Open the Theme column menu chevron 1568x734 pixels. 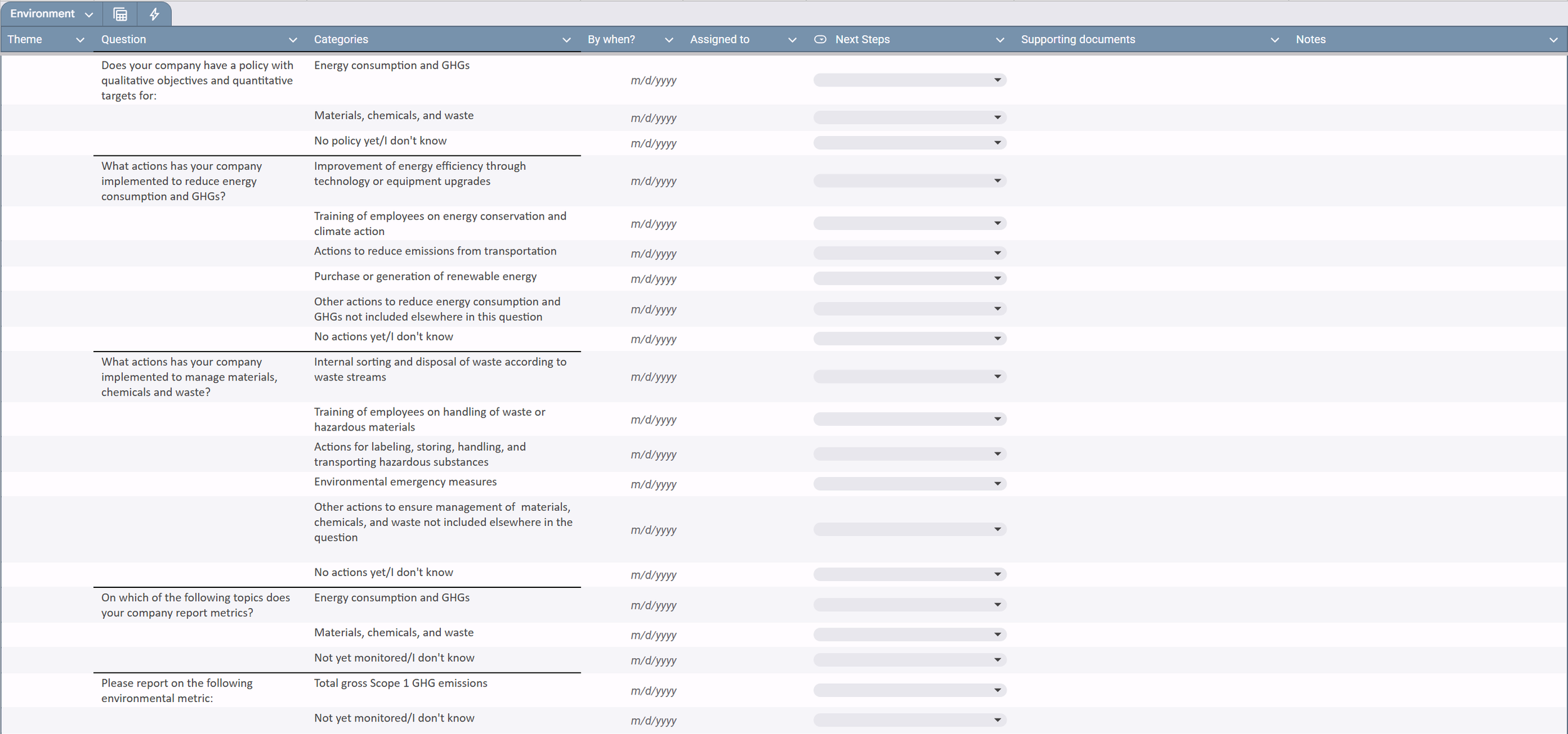(80, 40)
